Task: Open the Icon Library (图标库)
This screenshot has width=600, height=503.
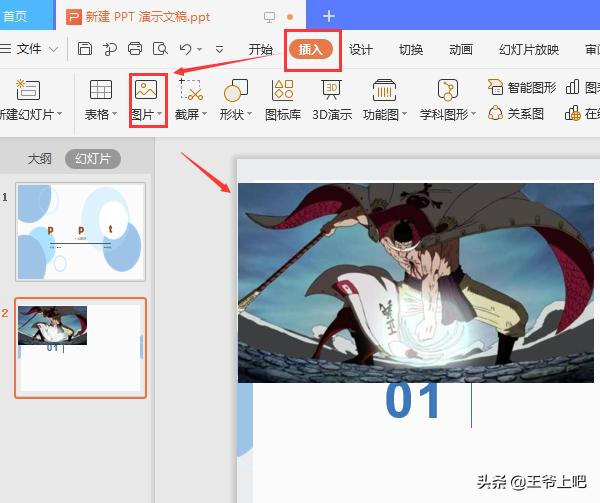Action: pyautogui.click(x=283, y=90)
